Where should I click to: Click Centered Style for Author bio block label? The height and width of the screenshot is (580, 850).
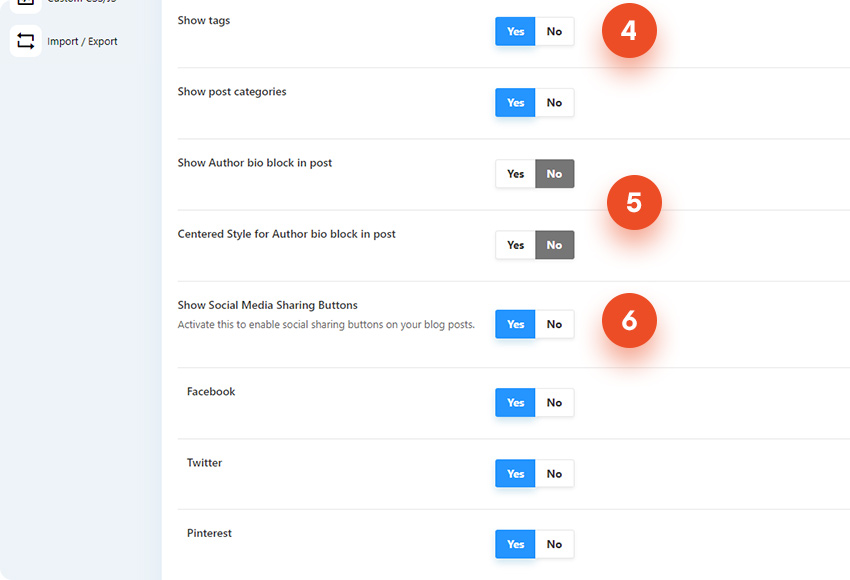287,234
